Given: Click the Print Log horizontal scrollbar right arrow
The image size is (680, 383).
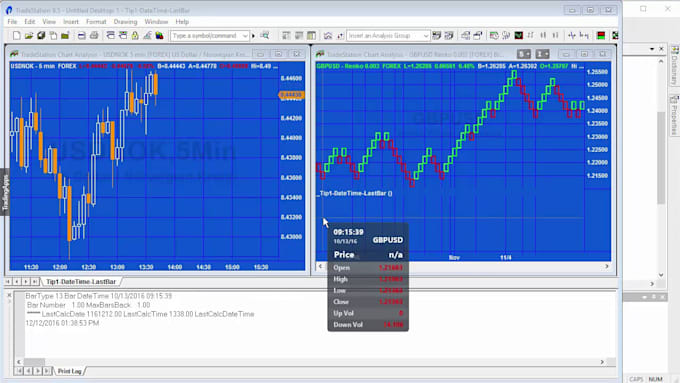Looking at the screenshot, I should 602,362.
